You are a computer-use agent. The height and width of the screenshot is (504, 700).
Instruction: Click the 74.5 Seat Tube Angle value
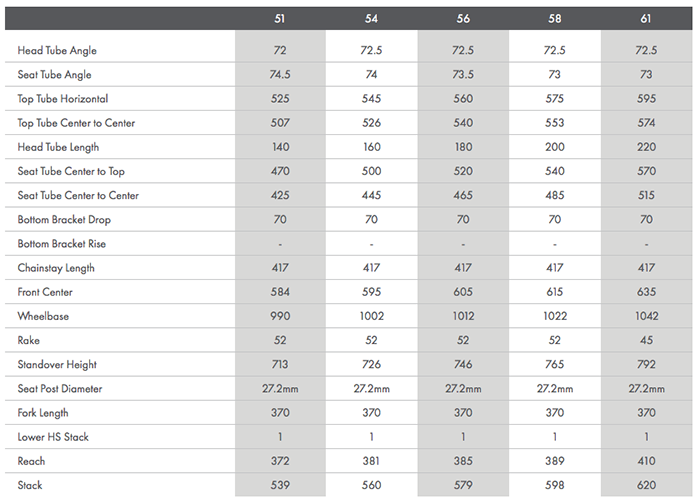pyautogui.click(x=280, y=75)
